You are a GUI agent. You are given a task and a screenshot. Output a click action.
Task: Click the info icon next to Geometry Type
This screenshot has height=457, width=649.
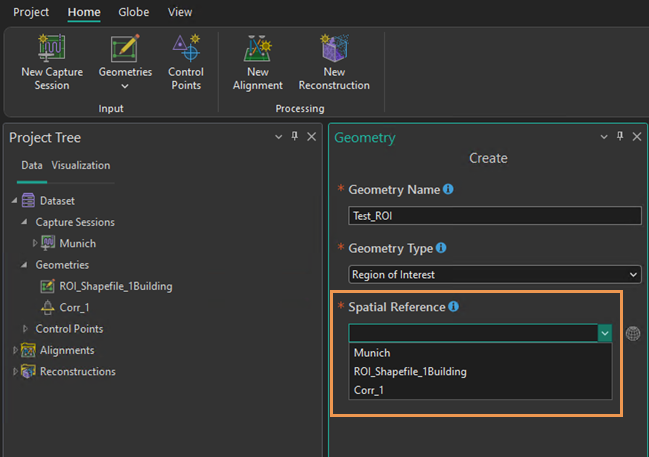pyautogui.click(x=441, y=248)
